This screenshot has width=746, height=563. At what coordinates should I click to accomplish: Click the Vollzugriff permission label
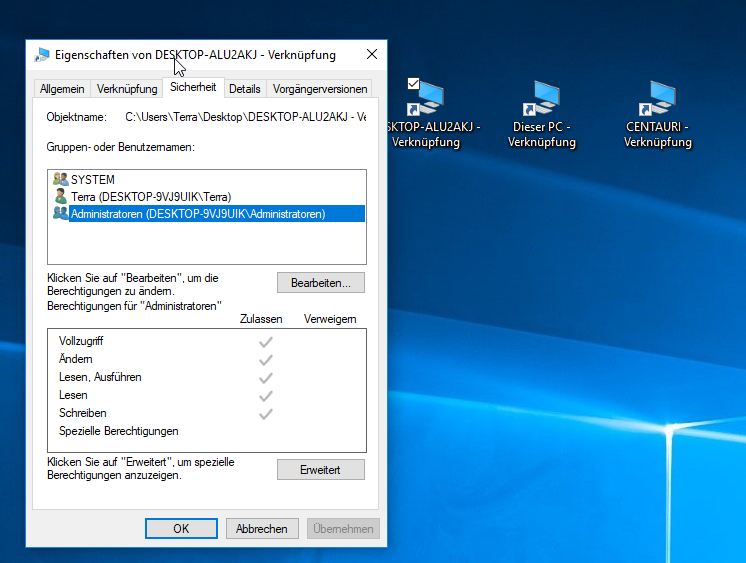tap(81, 341)
